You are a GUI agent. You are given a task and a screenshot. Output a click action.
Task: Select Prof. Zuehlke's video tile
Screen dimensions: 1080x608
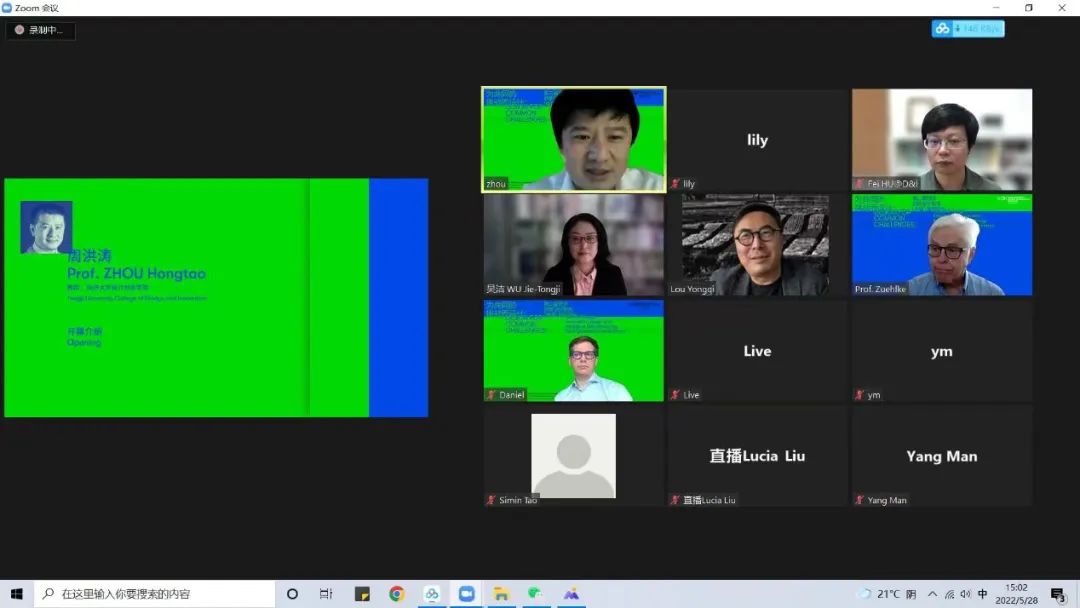pyautogui.click(x=941, y=245)
